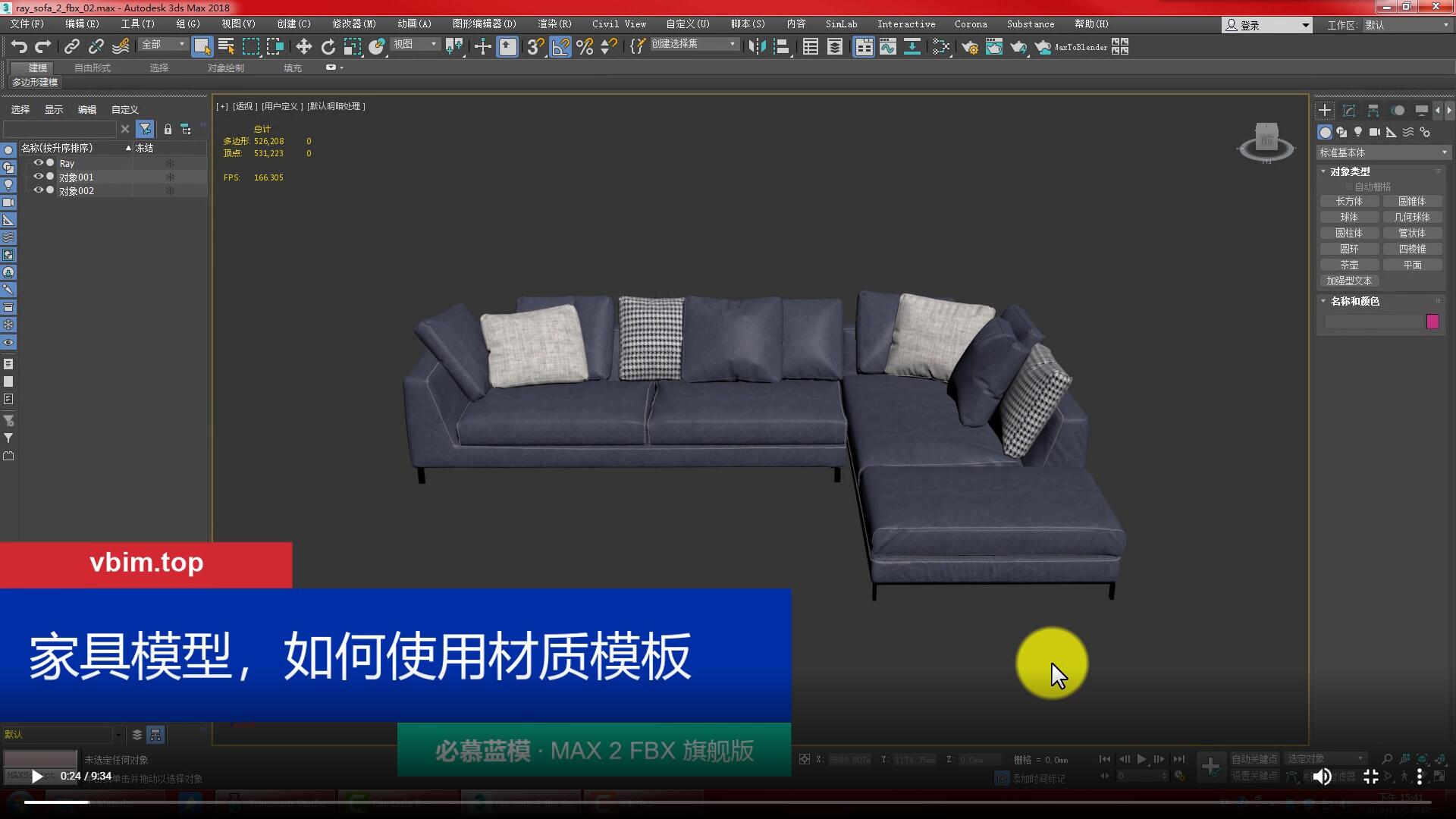Open the 全部 selection filter dropdown
This screenshot has width=1456, height=819.
pos(163,45)
